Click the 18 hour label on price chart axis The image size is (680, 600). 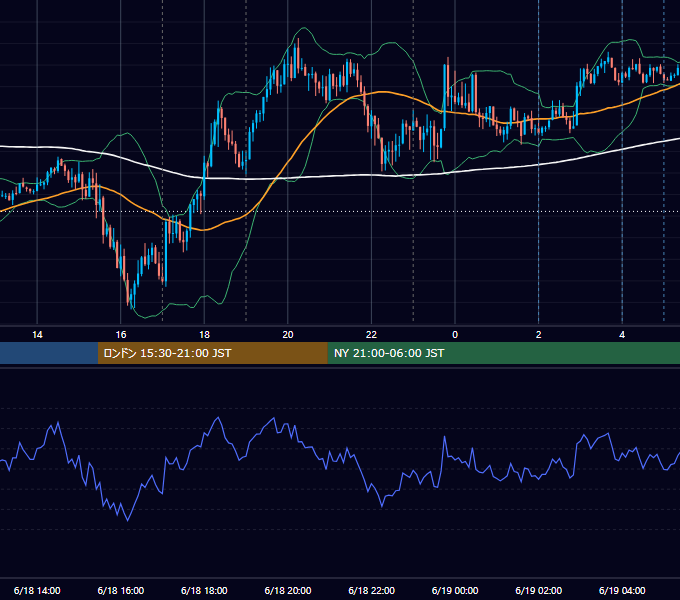pos(204,335)
